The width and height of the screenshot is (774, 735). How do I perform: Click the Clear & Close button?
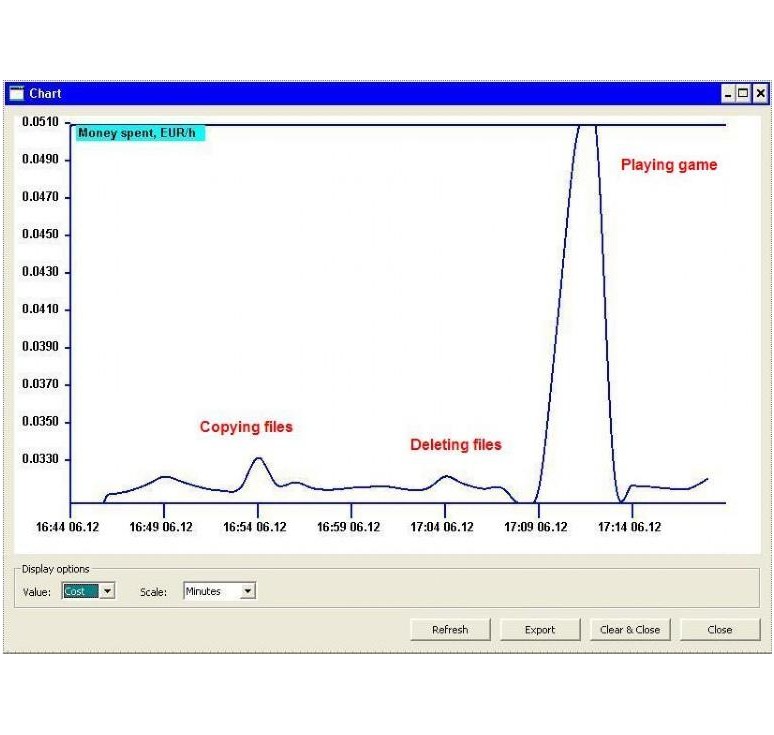630,630
